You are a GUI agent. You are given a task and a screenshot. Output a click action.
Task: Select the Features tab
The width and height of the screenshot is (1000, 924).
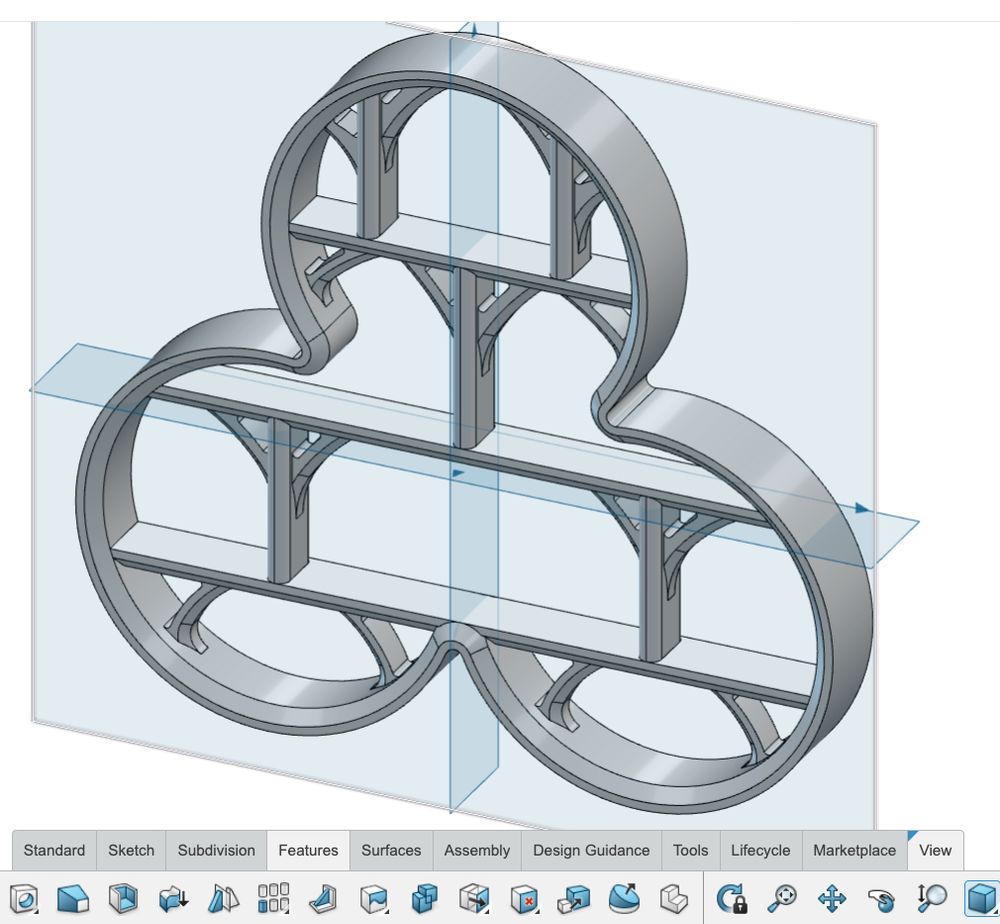tap(308, 850)
